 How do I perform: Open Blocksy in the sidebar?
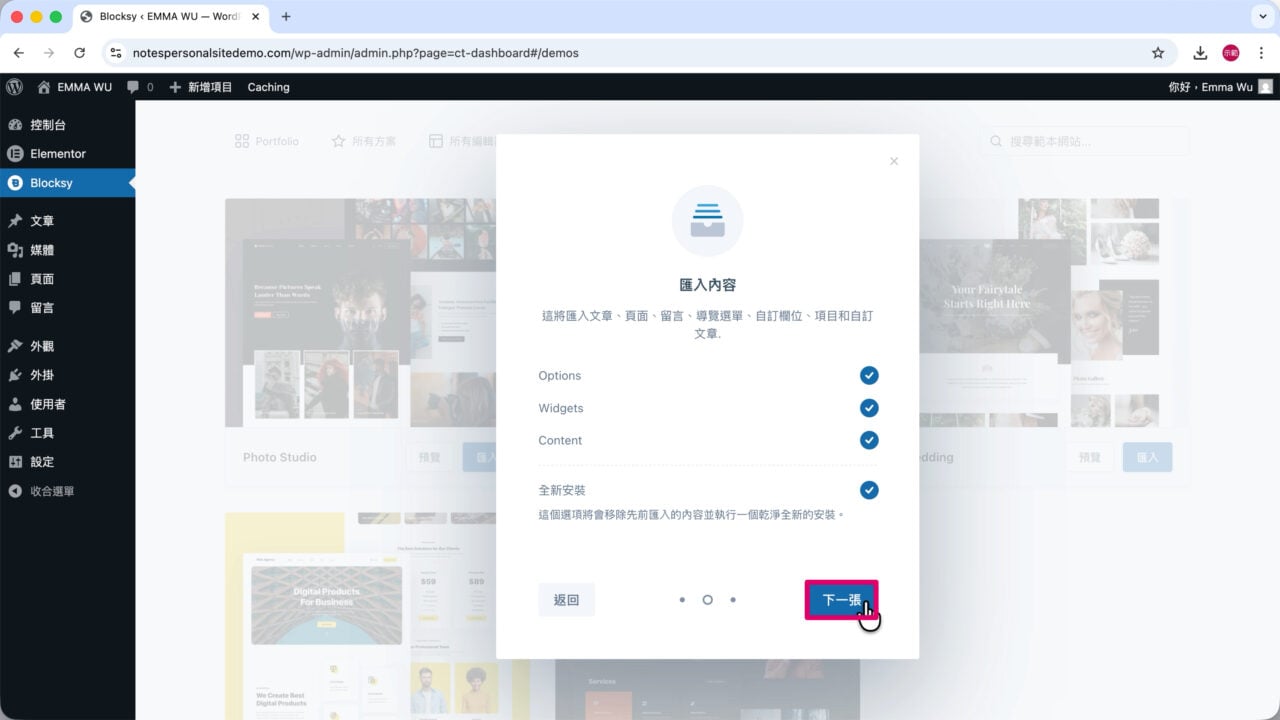(x=67, y=183)
